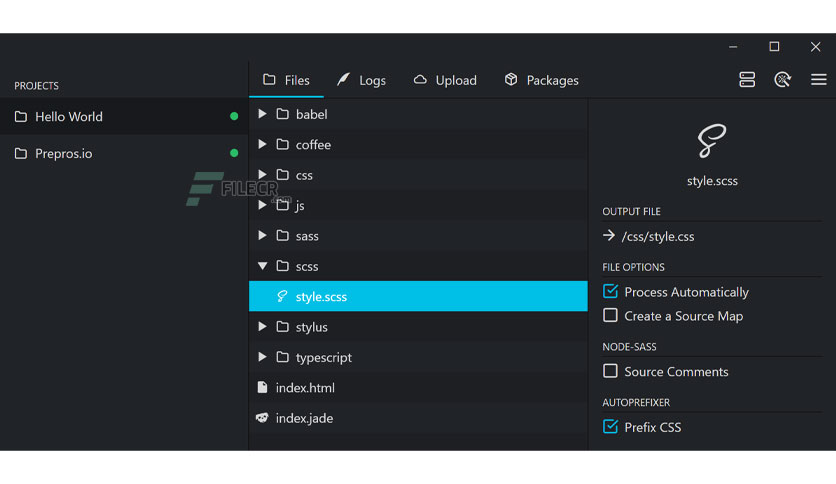This screenshot has width=836, height=484.
Task: Expand the js folder arrow
Action: [262, 205]
